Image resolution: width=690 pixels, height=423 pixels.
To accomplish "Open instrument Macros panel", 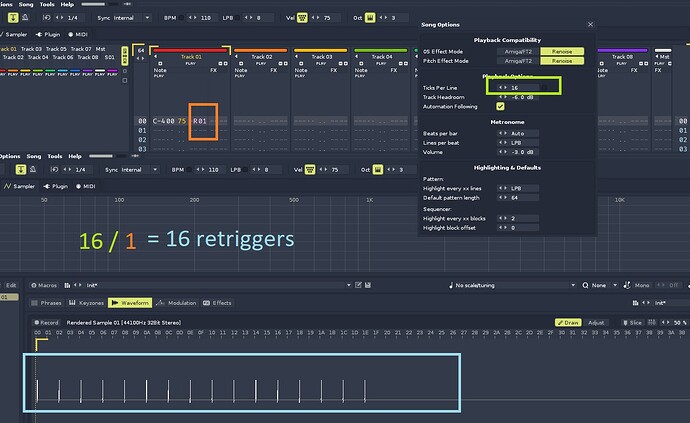I will pyautogui.click(x=44, y=285).
